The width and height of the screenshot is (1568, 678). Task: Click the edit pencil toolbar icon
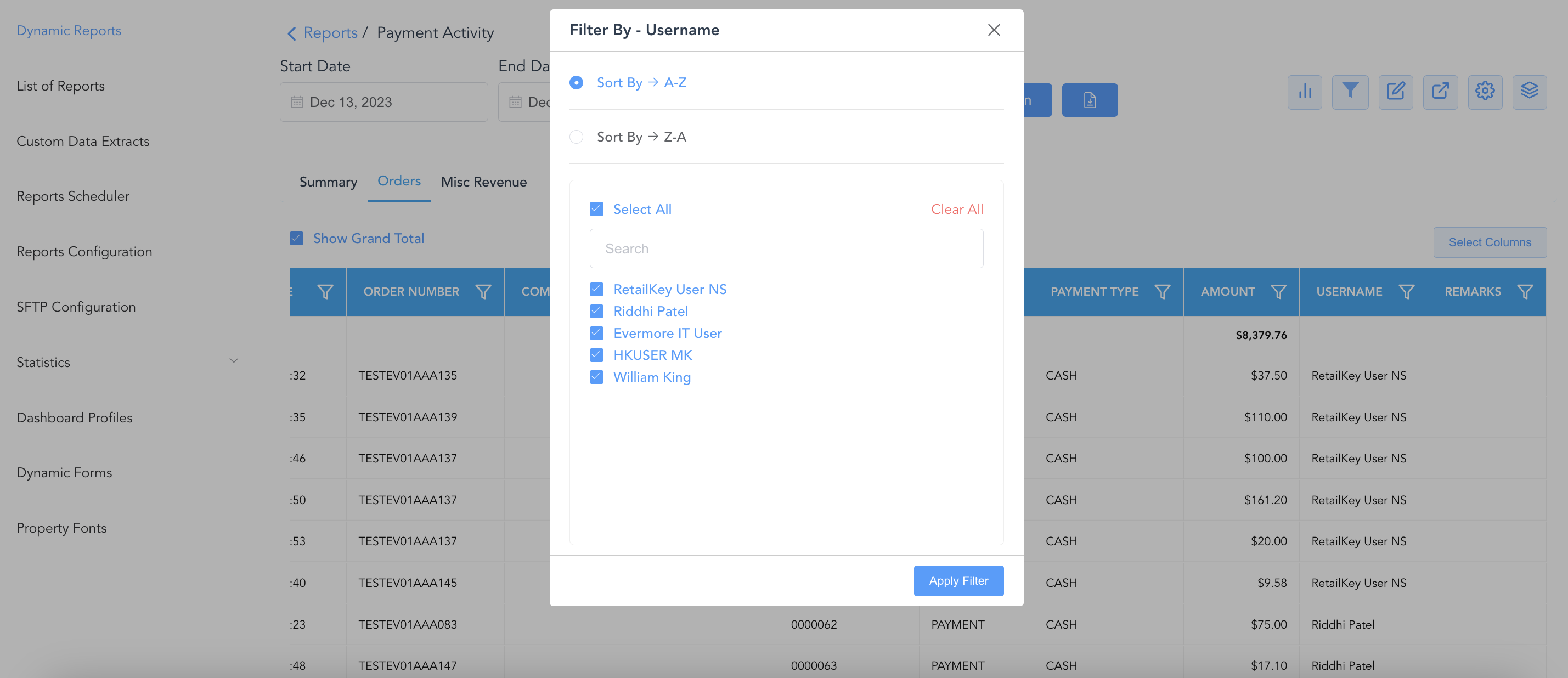1395,92
